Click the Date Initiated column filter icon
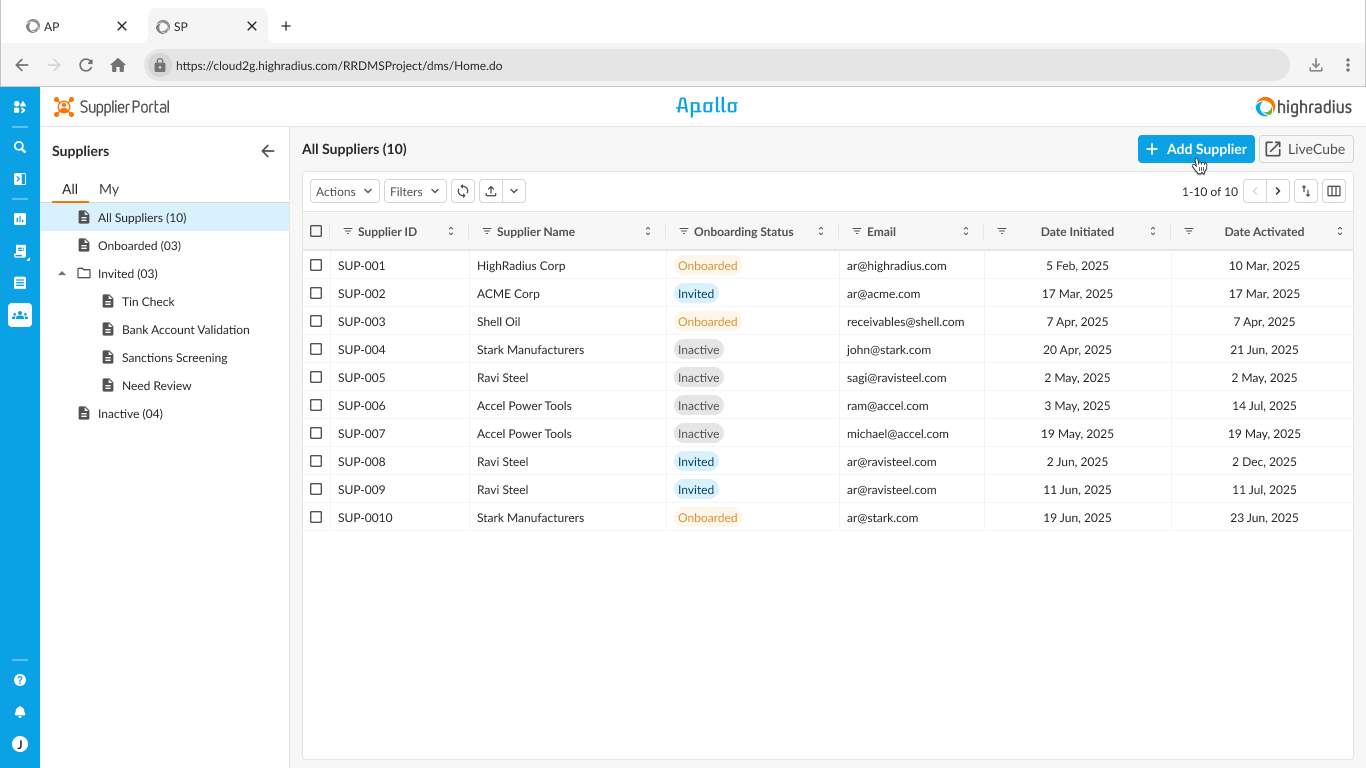 click(x=1002, y=231)
